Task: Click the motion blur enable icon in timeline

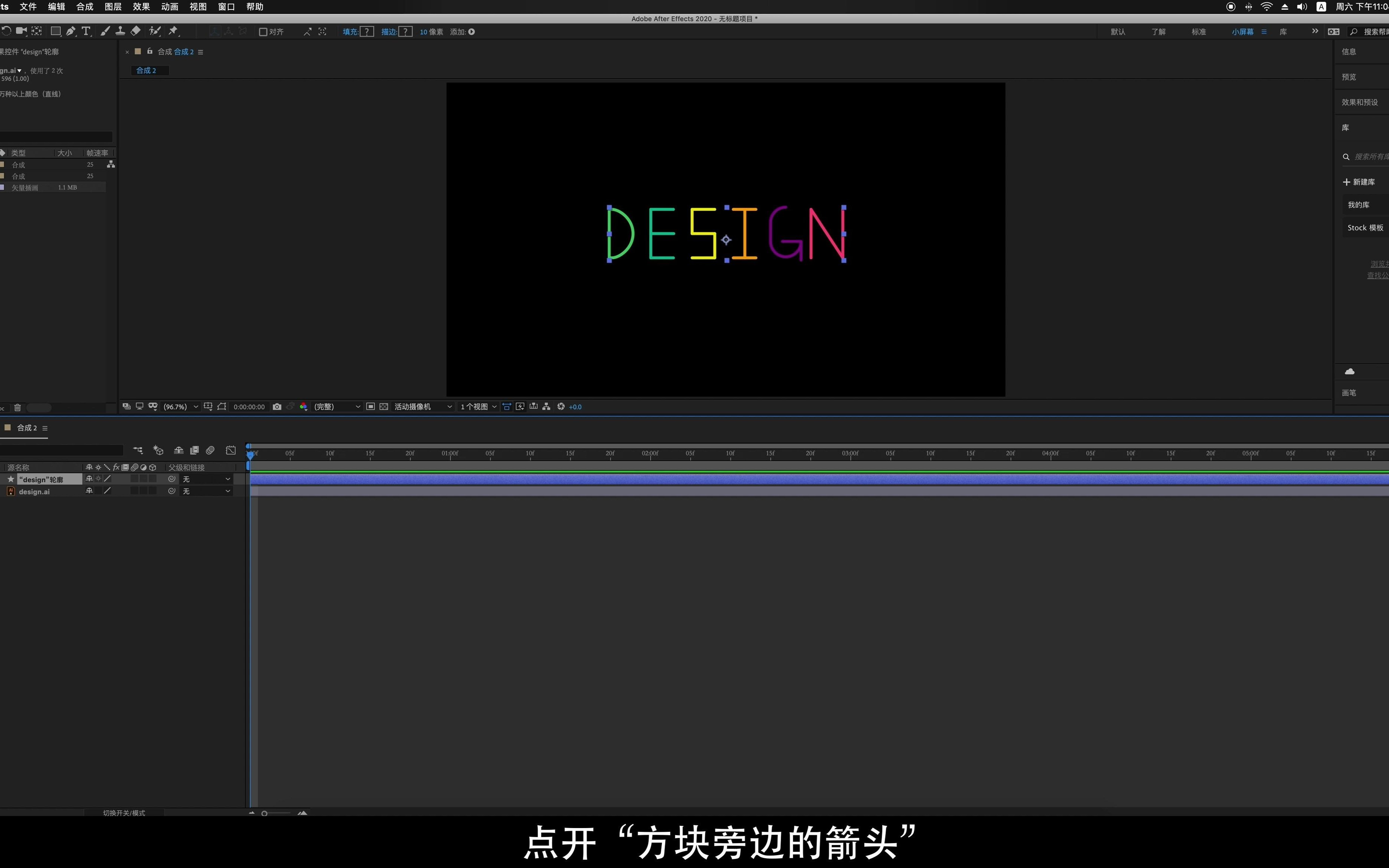Action: [210, 451]
